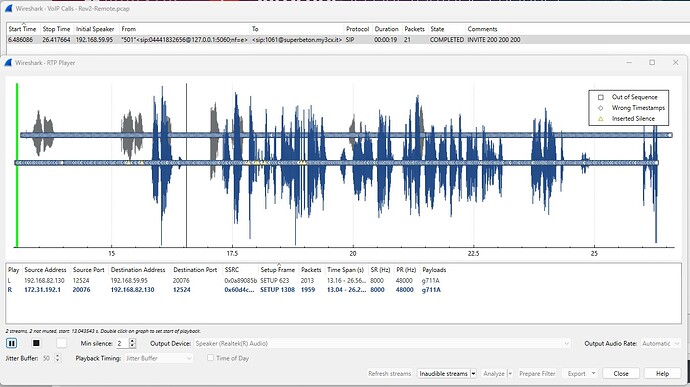Sort streams by Source Port header
Viewport: 690px width, 387px height.
[88, 270]
